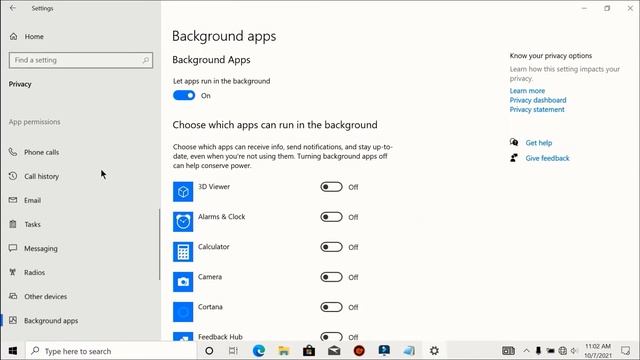The image size is (640, 360).
Task: Turn off Let apps run in background
Action: 184,95
